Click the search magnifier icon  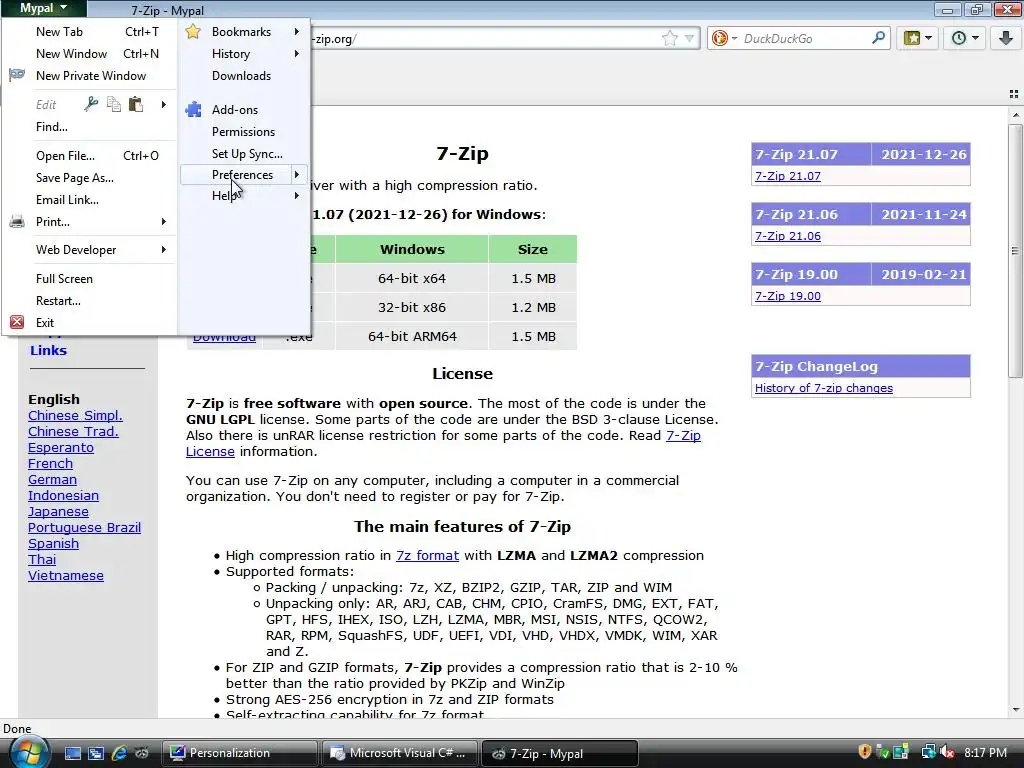click(878, 38)
